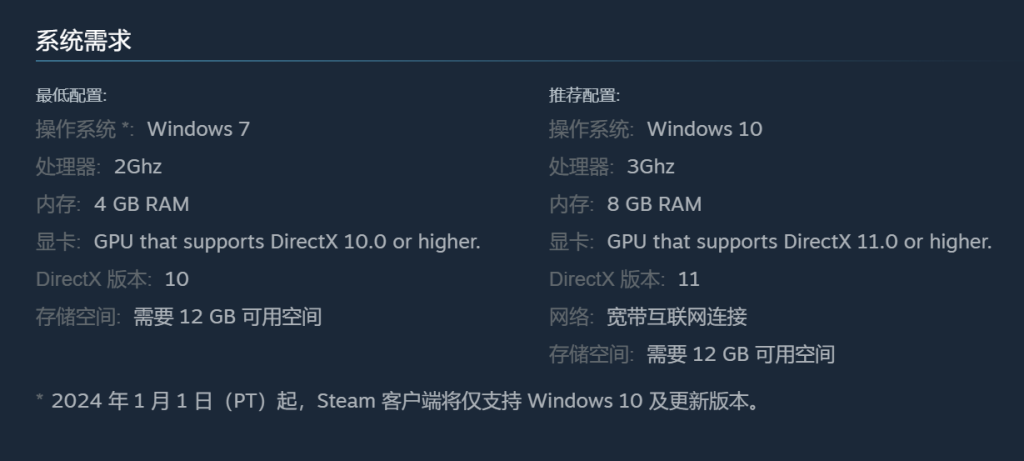Screen dimensions: 1024x461
Task: Select the 最低配置 column label
Action: (71, 95)
